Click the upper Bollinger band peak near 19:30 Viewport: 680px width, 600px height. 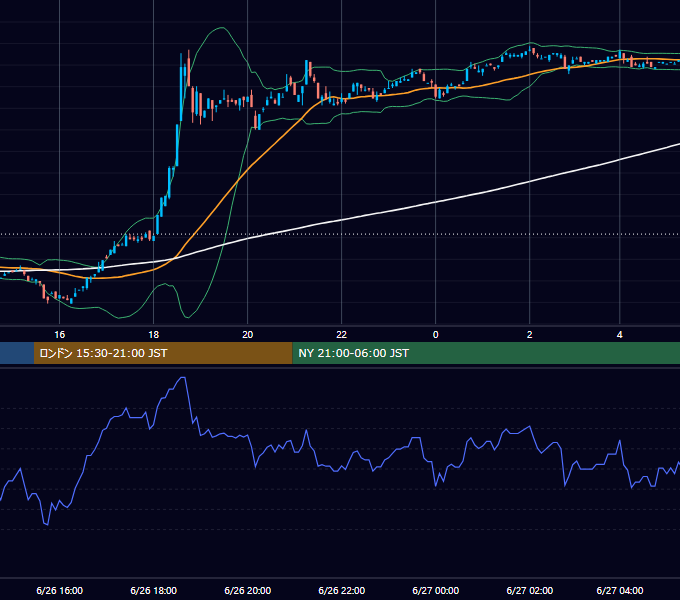pos(222,28)
